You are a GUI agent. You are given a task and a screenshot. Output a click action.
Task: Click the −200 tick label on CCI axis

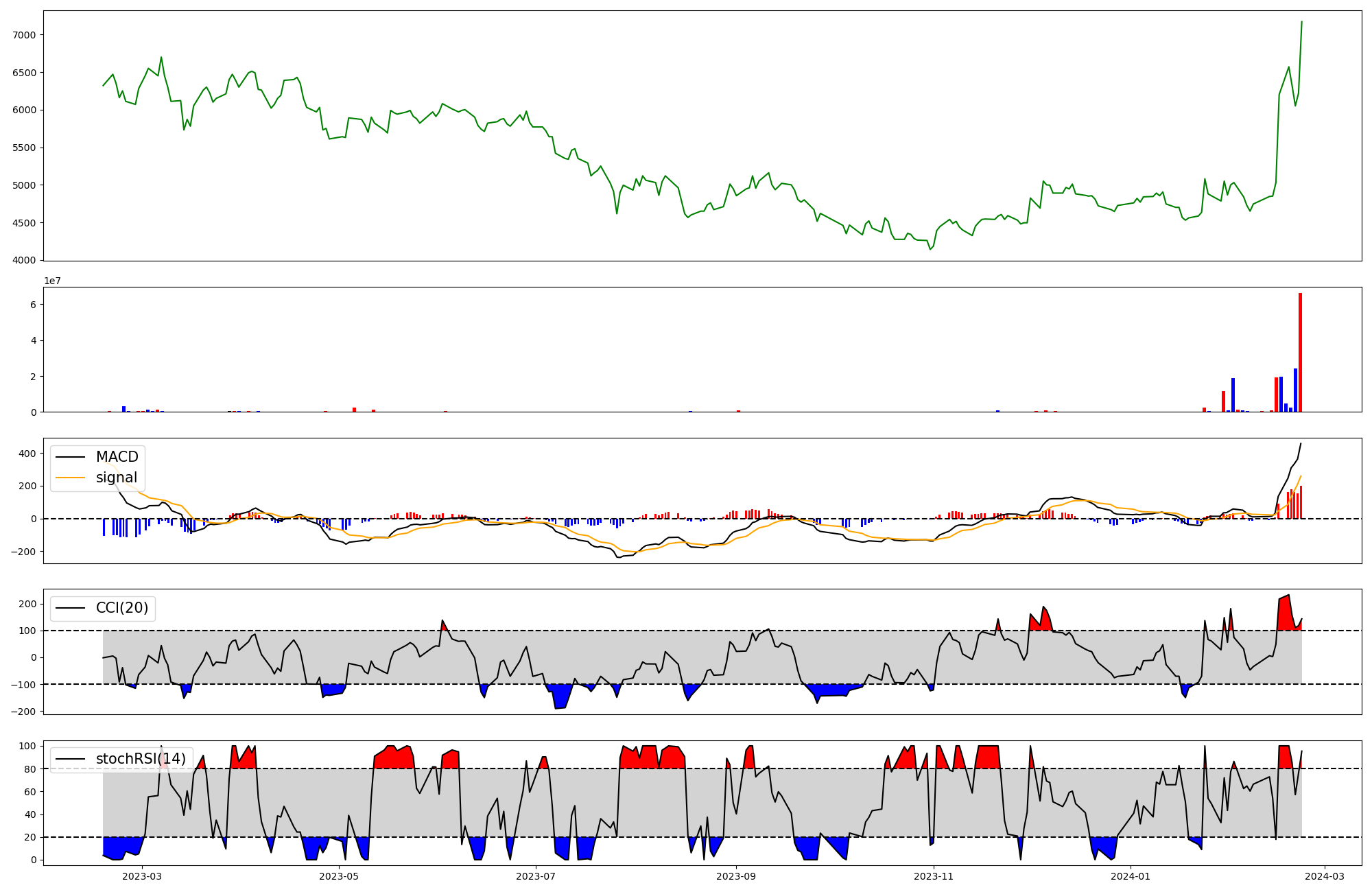click(x=23, y=712)
